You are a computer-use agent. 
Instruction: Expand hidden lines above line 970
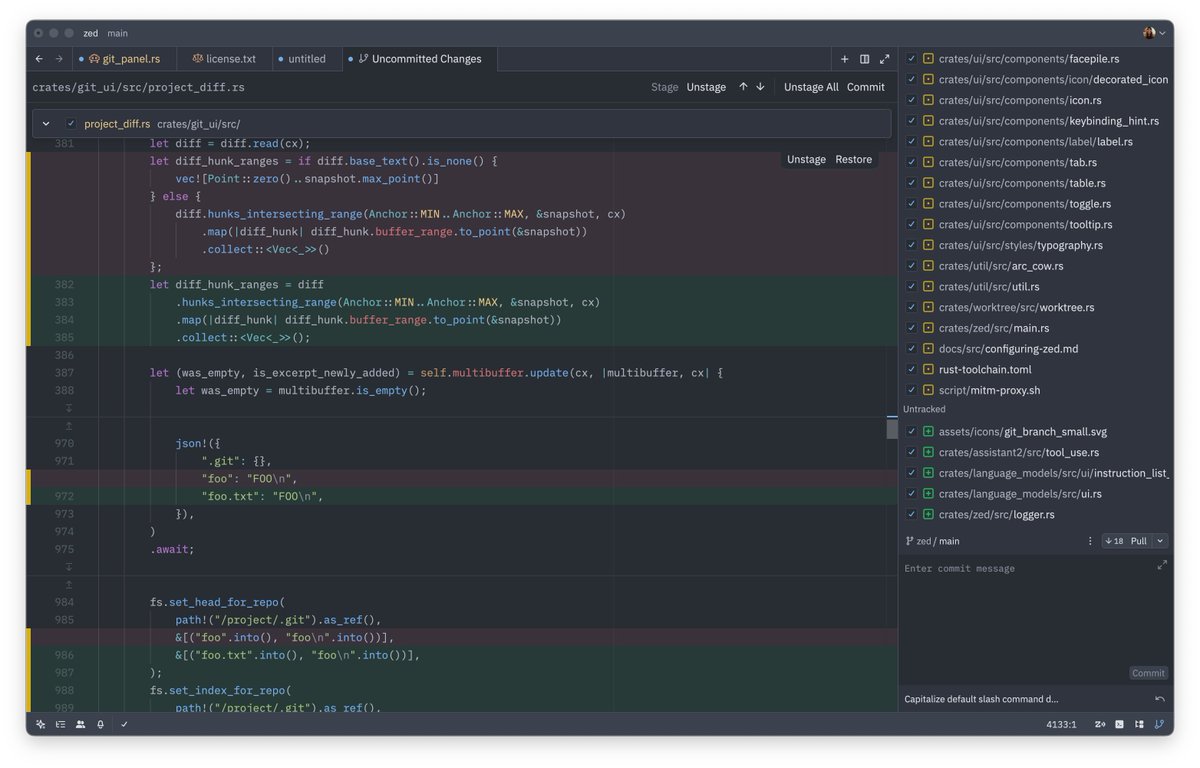(69, 426)
